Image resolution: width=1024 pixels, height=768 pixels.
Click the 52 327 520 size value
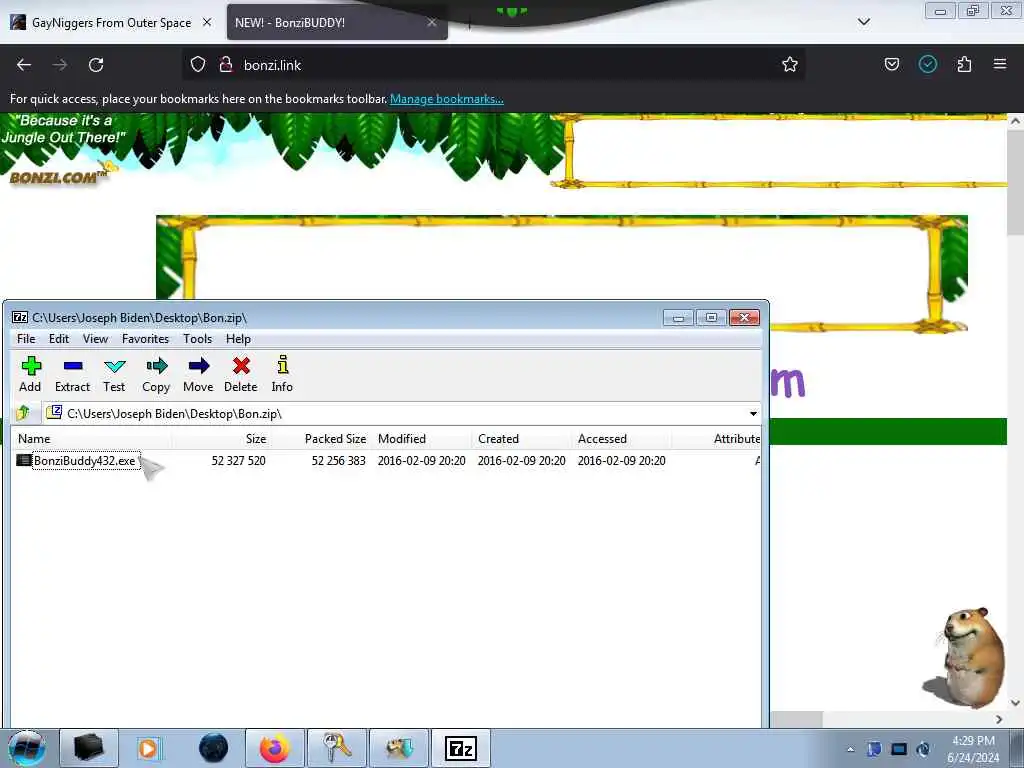[x=238, y=460]
